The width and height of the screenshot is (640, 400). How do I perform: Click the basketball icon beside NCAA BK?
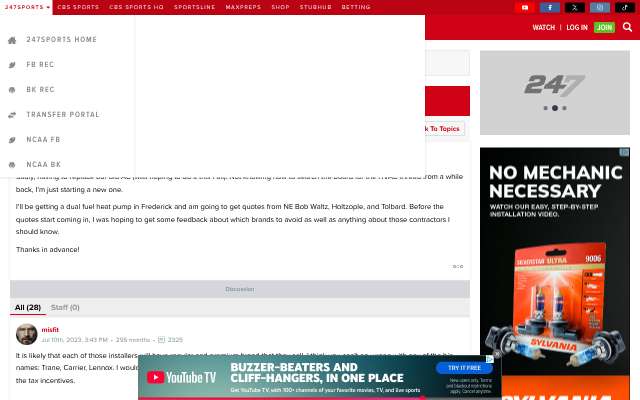tap(12, 165)
